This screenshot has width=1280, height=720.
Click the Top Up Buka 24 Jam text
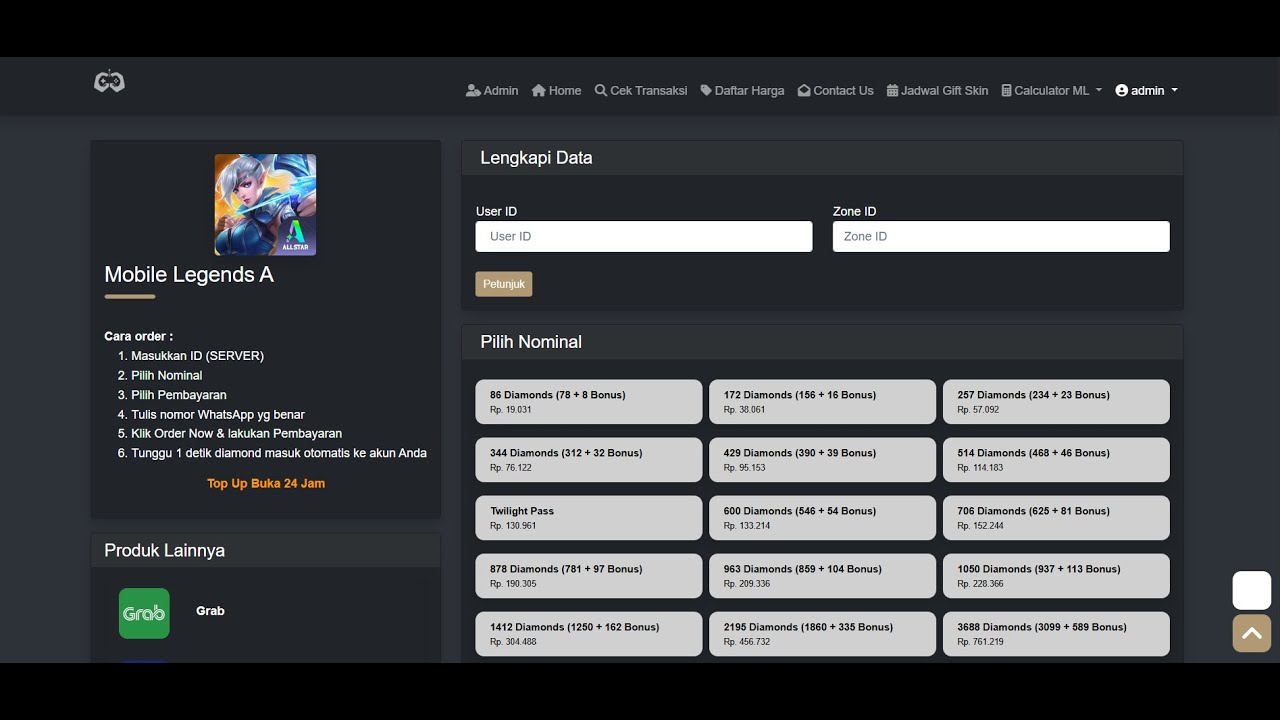(266, 483)
